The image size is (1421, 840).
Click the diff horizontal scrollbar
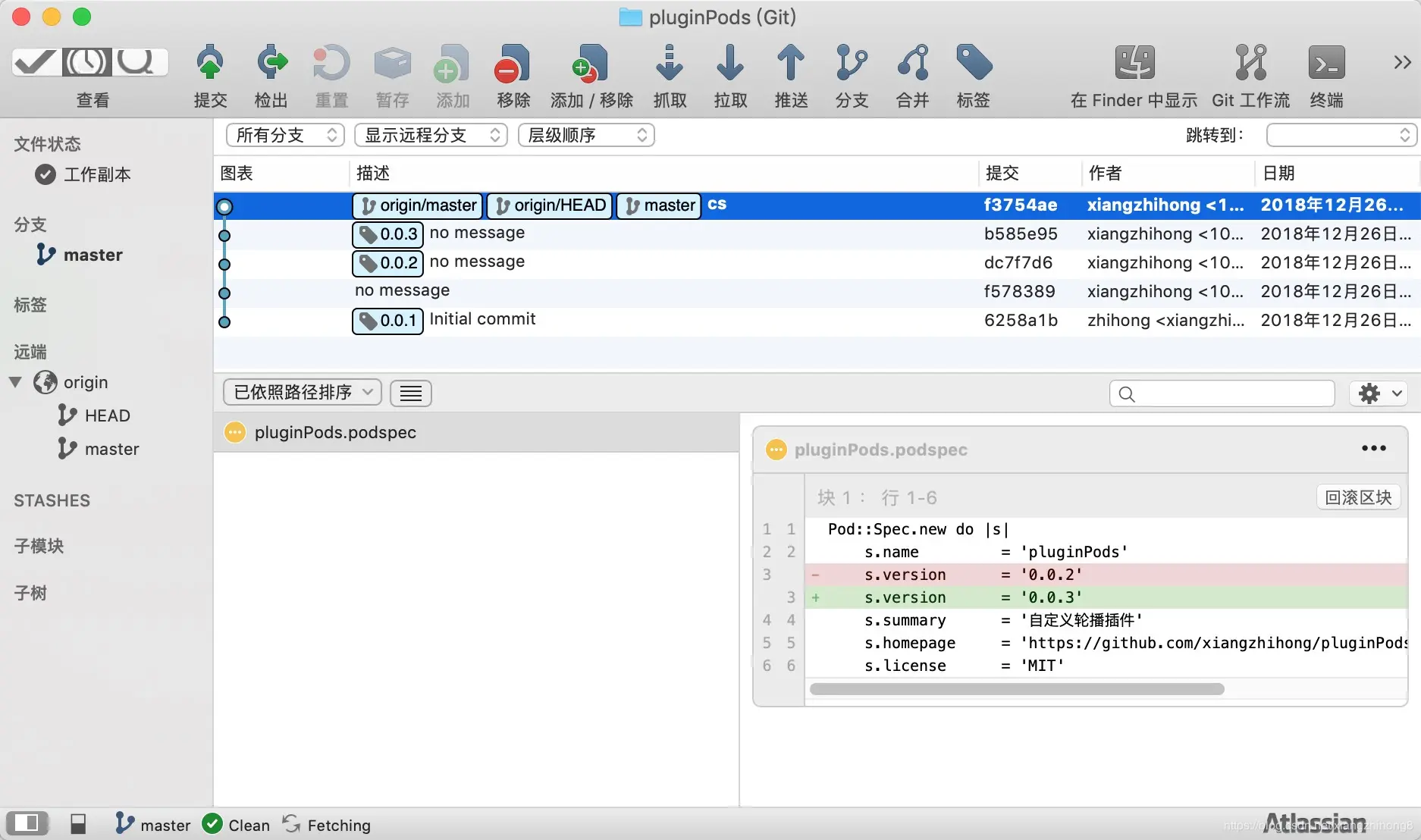[x=1017, y=689]
